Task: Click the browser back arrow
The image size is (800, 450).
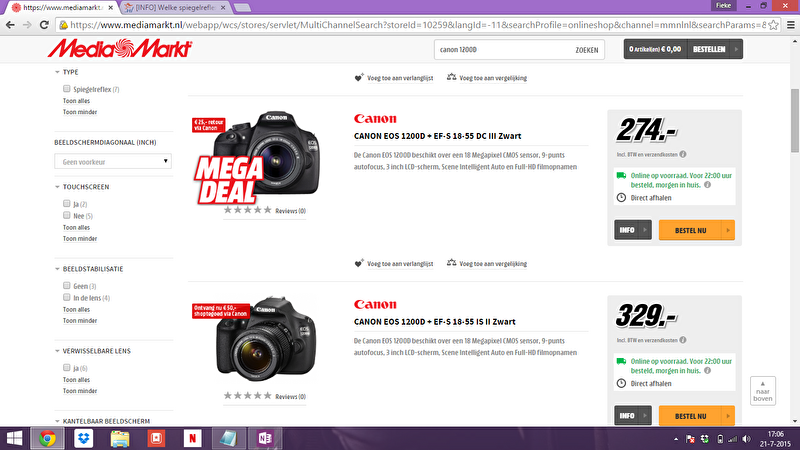Action: [x=10, y=25]
